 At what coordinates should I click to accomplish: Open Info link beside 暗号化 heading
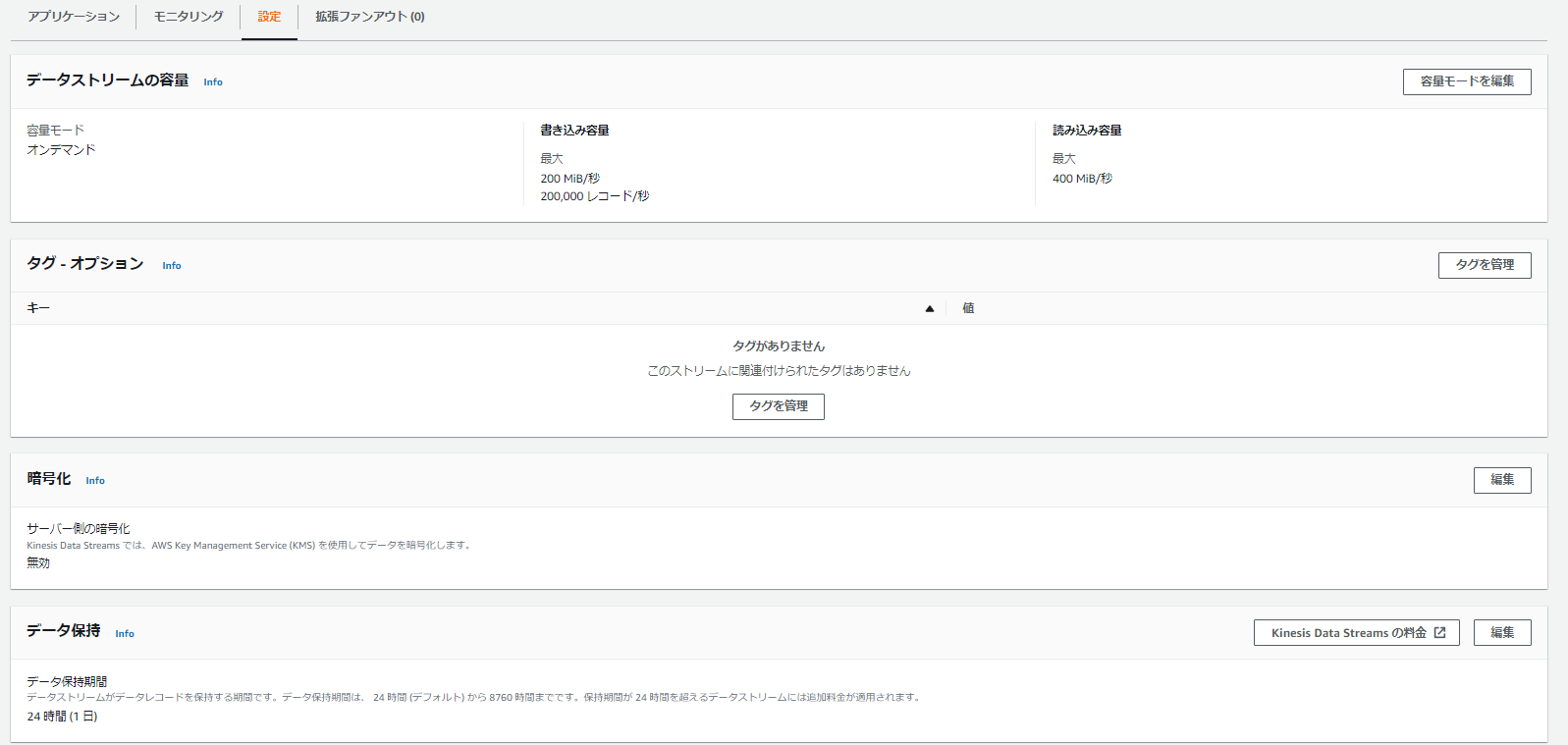(95, 481)
